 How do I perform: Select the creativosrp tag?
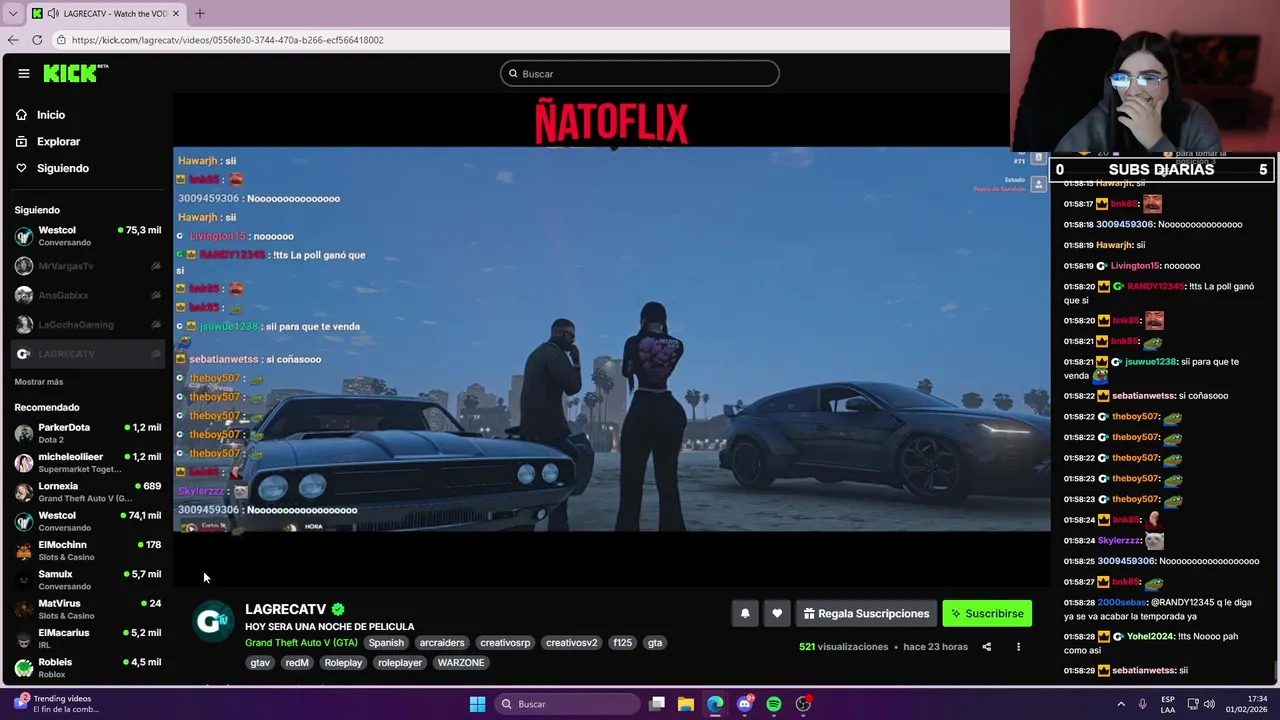click(505, 643)
